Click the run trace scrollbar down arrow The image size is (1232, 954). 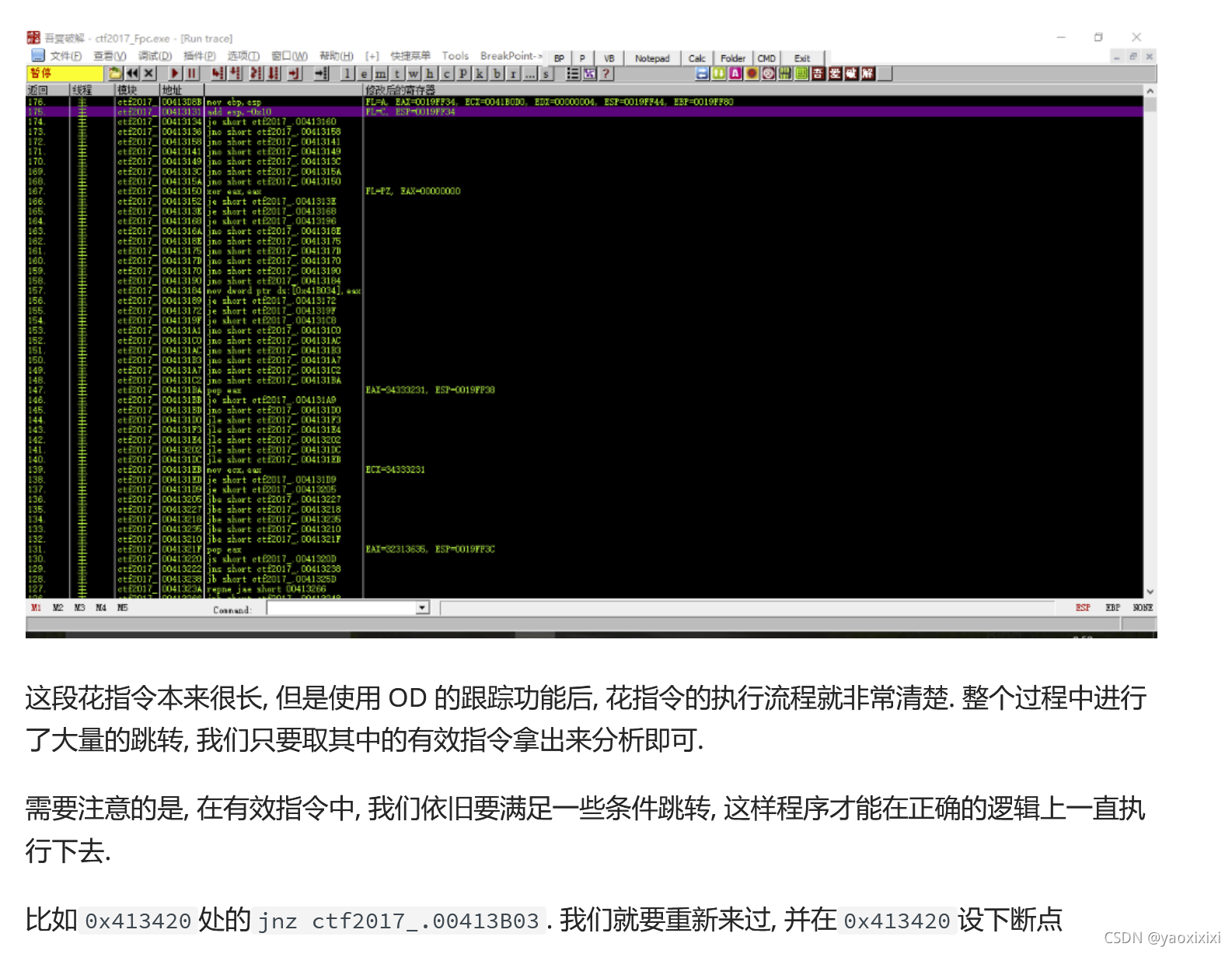coord(1150,592)
